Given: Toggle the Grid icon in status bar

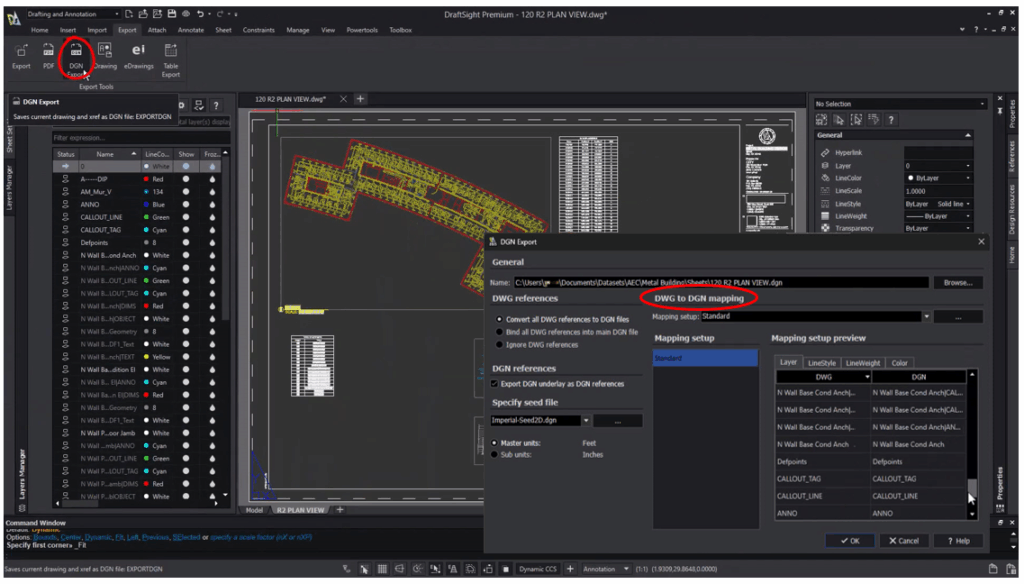Looking at the screenshot, I should (x=382, y=569).
